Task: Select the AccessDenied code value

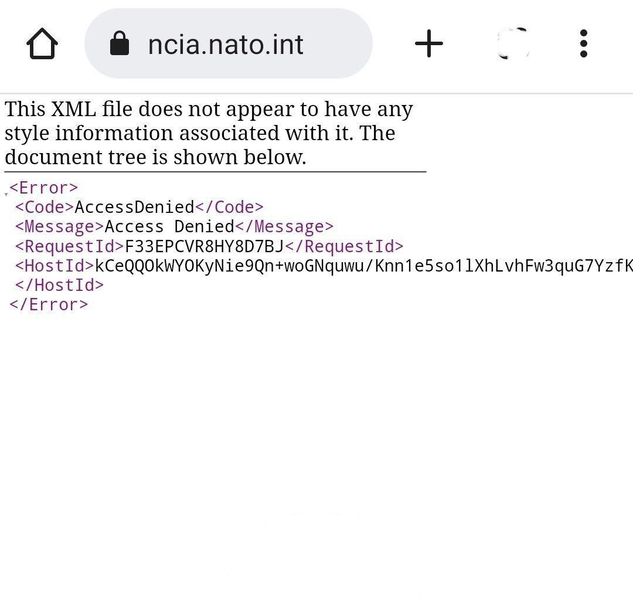Action: click(x=134, y=207)
